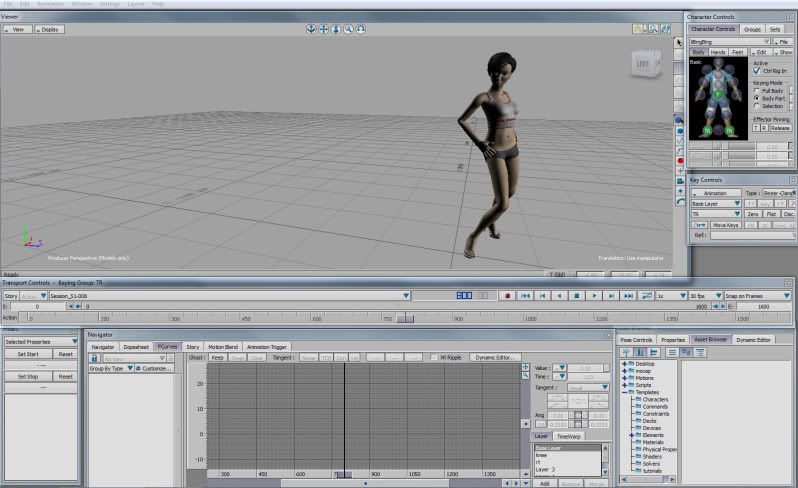798x488 pixels.
Task: Click first tree view icon in Asset Browser
Action: click(626, 352)
